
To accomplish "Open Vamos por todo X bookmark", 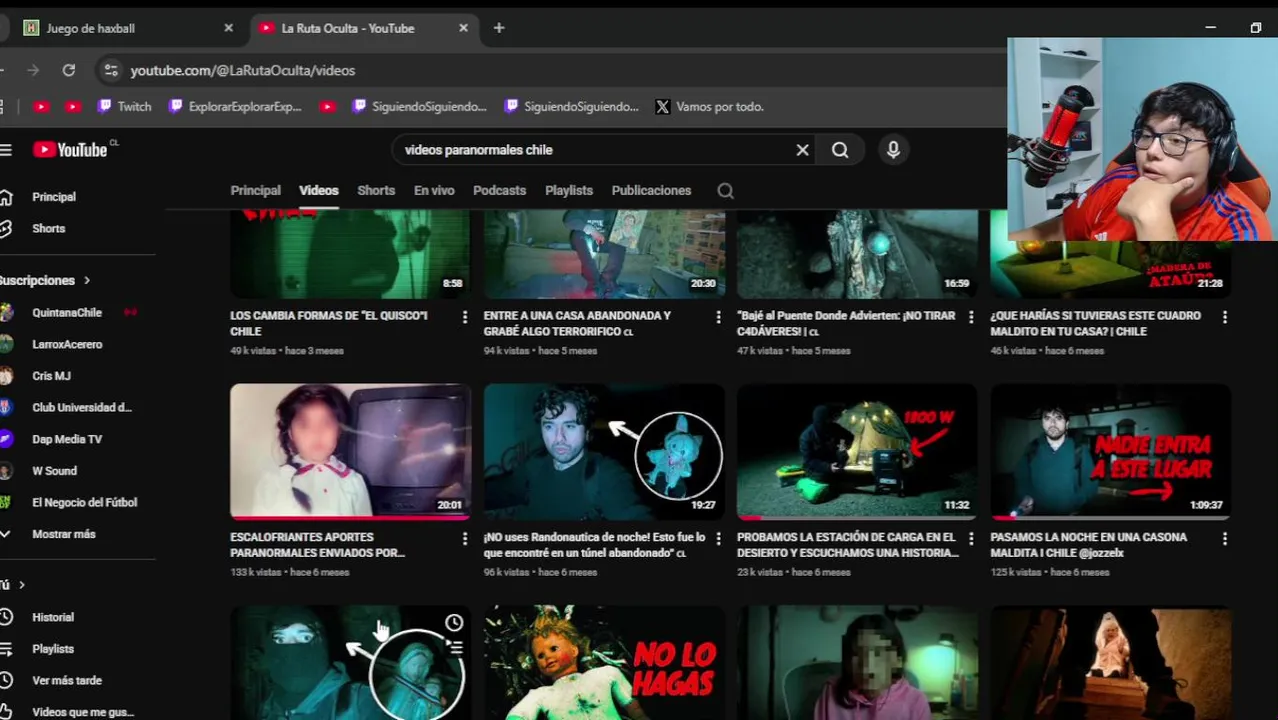I will (x=710, y=106).
